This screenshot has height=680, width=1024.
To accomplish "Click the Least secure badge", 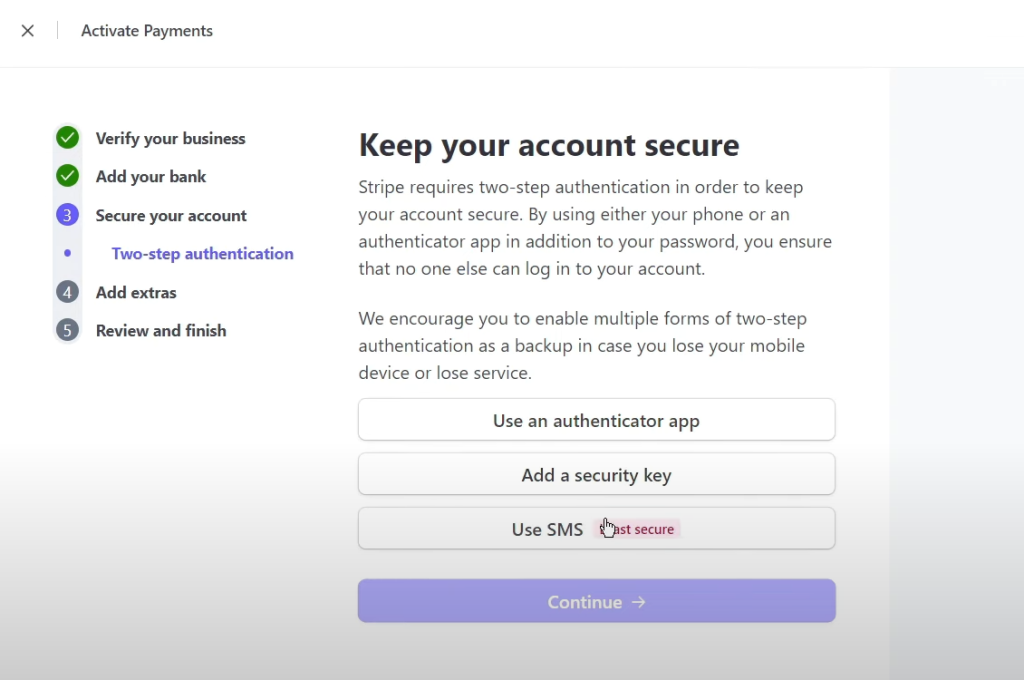I will (640, 529).
